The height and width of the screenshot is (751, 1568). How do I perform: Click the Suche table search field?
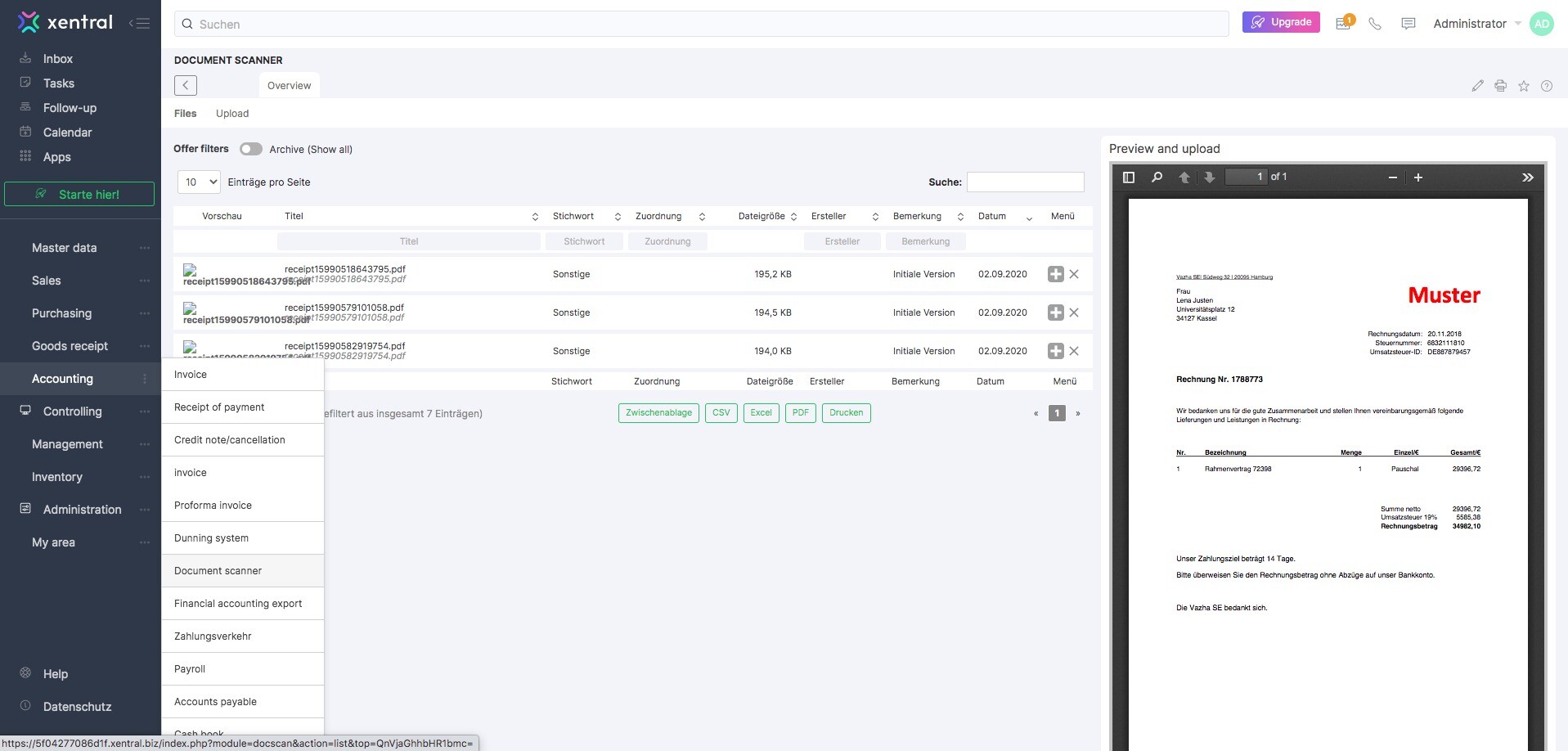click(x=1026, y=182)
